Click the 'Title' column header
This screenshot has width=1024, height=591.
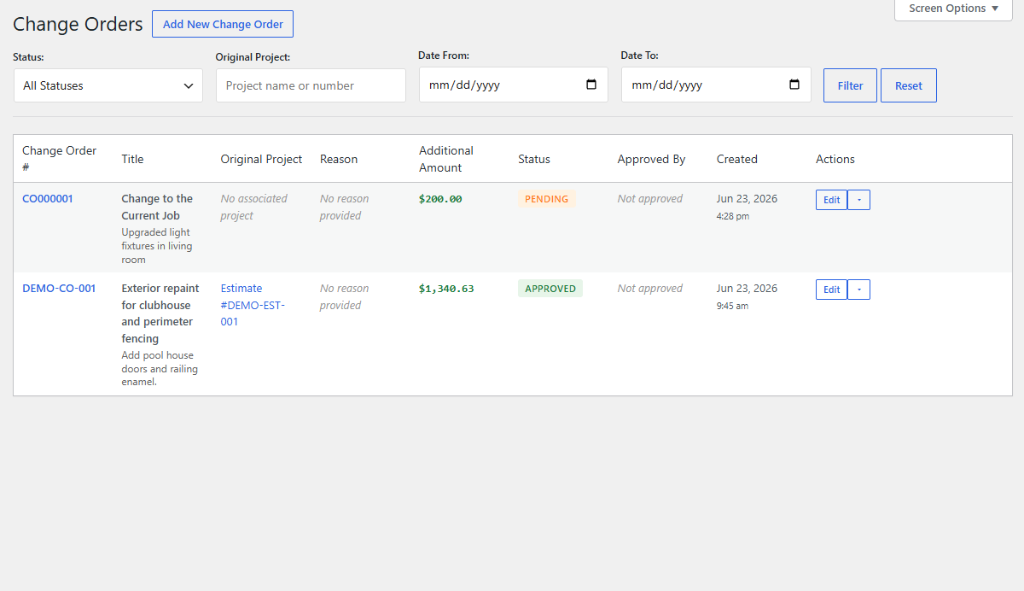tap(132, 159)
